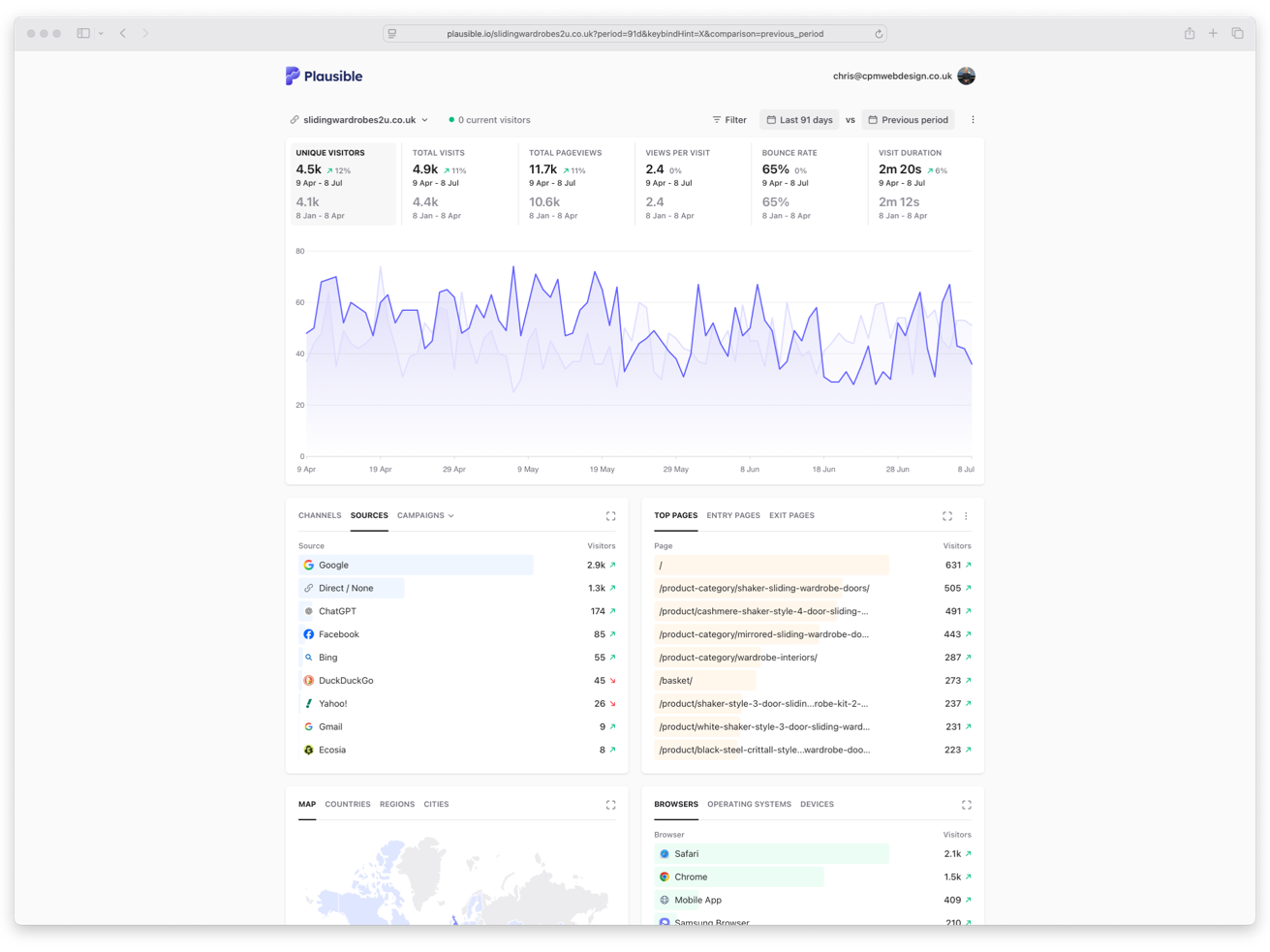Switch to the Devices tab
This screenshot has width=1270, height=952.
(817, 804)
